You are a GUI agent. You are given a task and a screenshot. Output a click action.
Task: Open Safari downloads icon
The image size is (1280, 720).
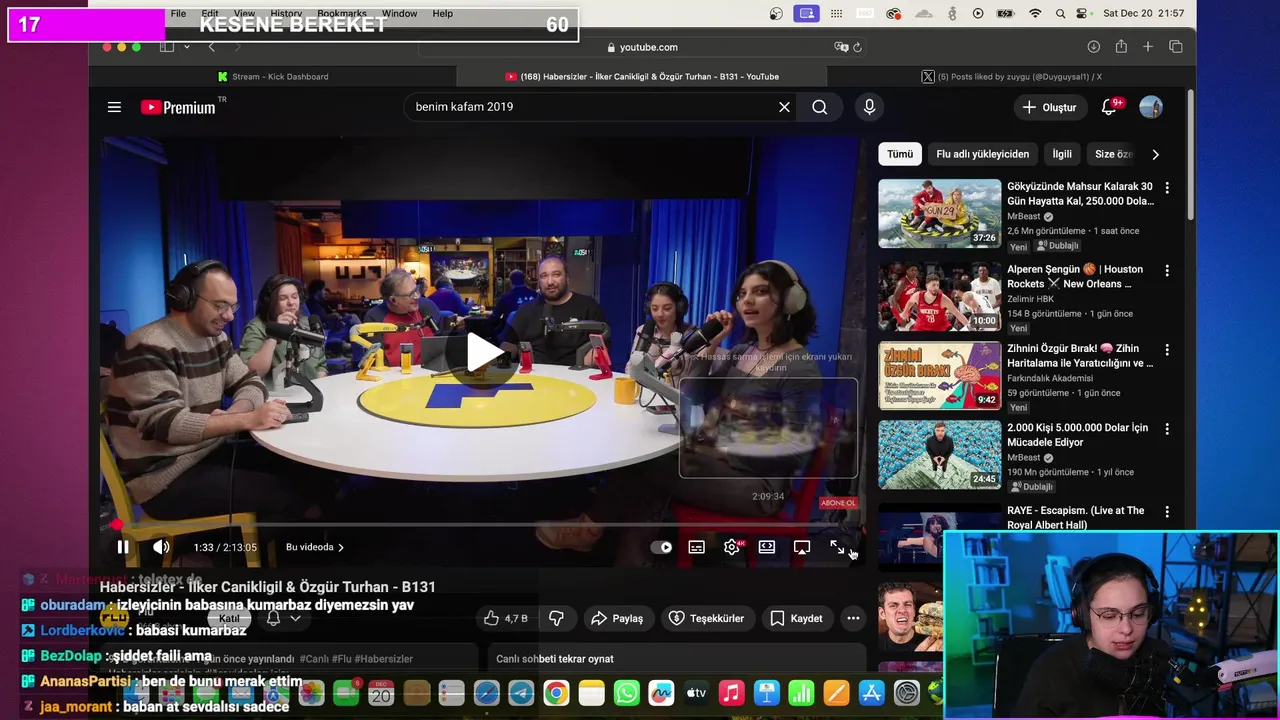1094,47
